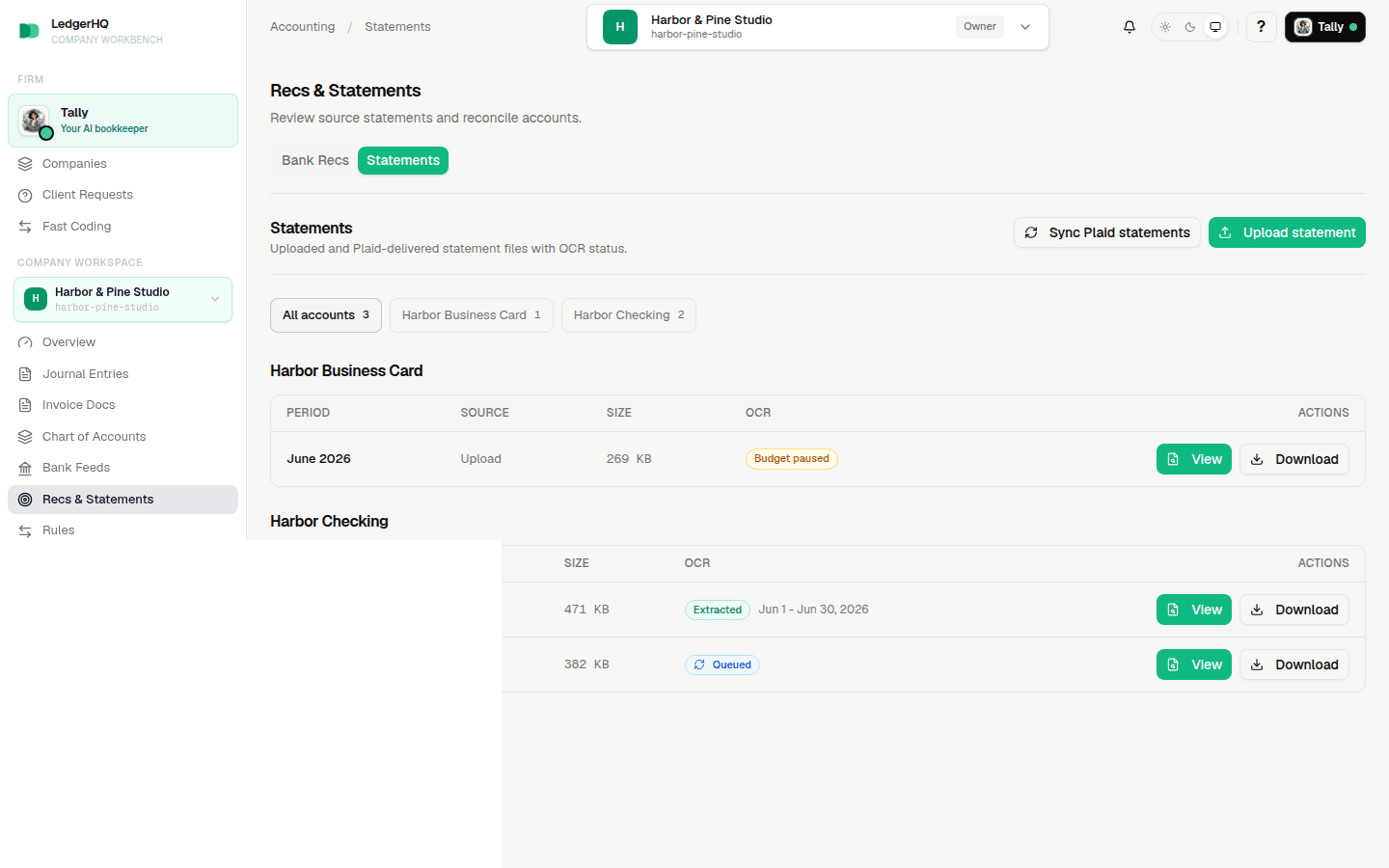Click the Rules arrows icon

[25, 530]
